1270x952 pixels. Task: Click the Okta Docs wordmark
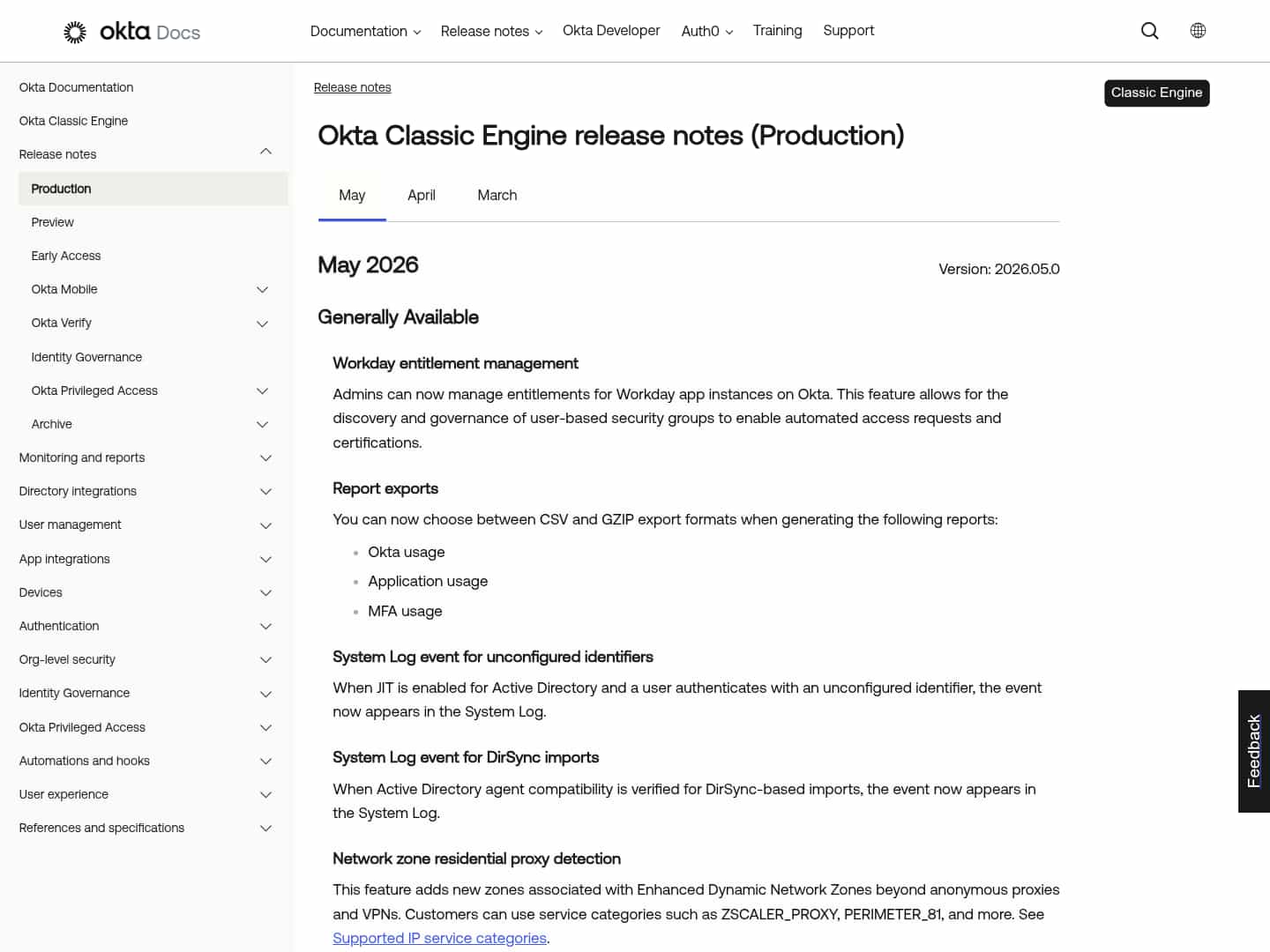pos(150,32)
